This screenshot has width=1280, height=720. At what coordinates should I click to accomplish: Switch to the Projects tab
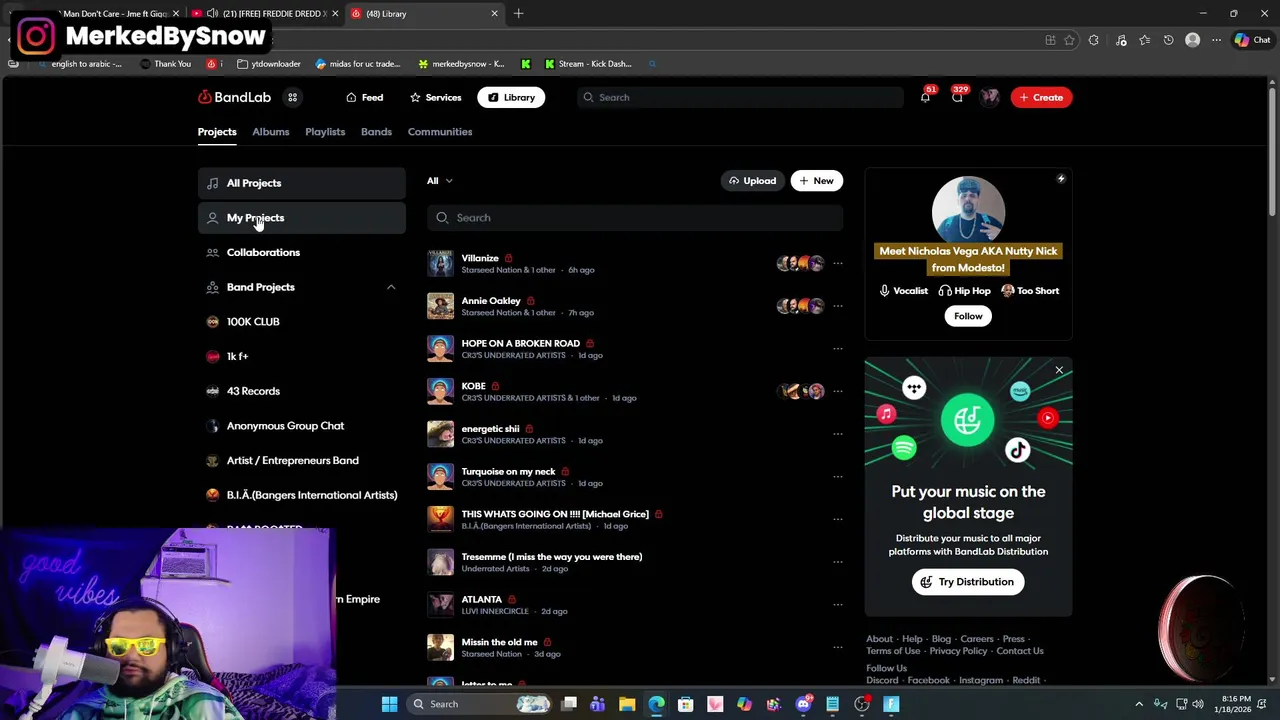(217, 132)
